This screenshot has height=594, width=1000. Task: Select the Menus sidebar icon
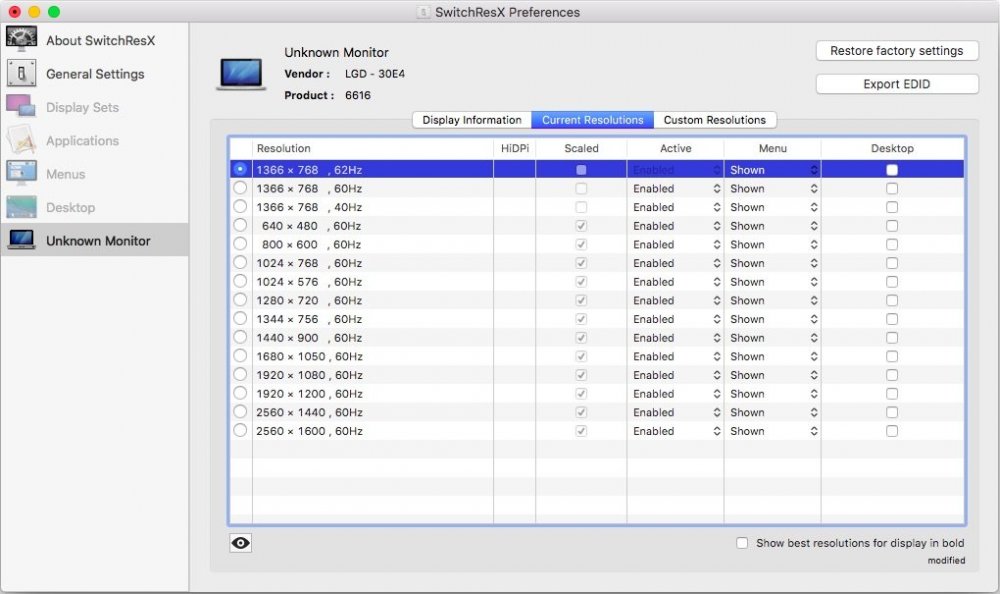tap(66, 174)
